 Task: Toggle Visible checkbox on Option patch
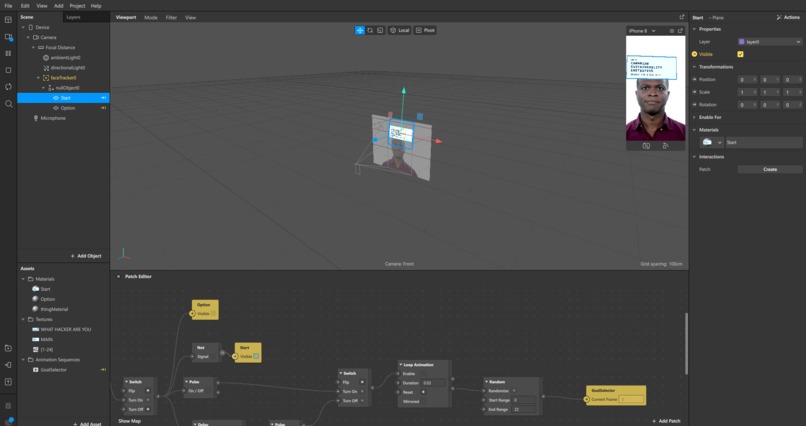click(x=213, y=313)
